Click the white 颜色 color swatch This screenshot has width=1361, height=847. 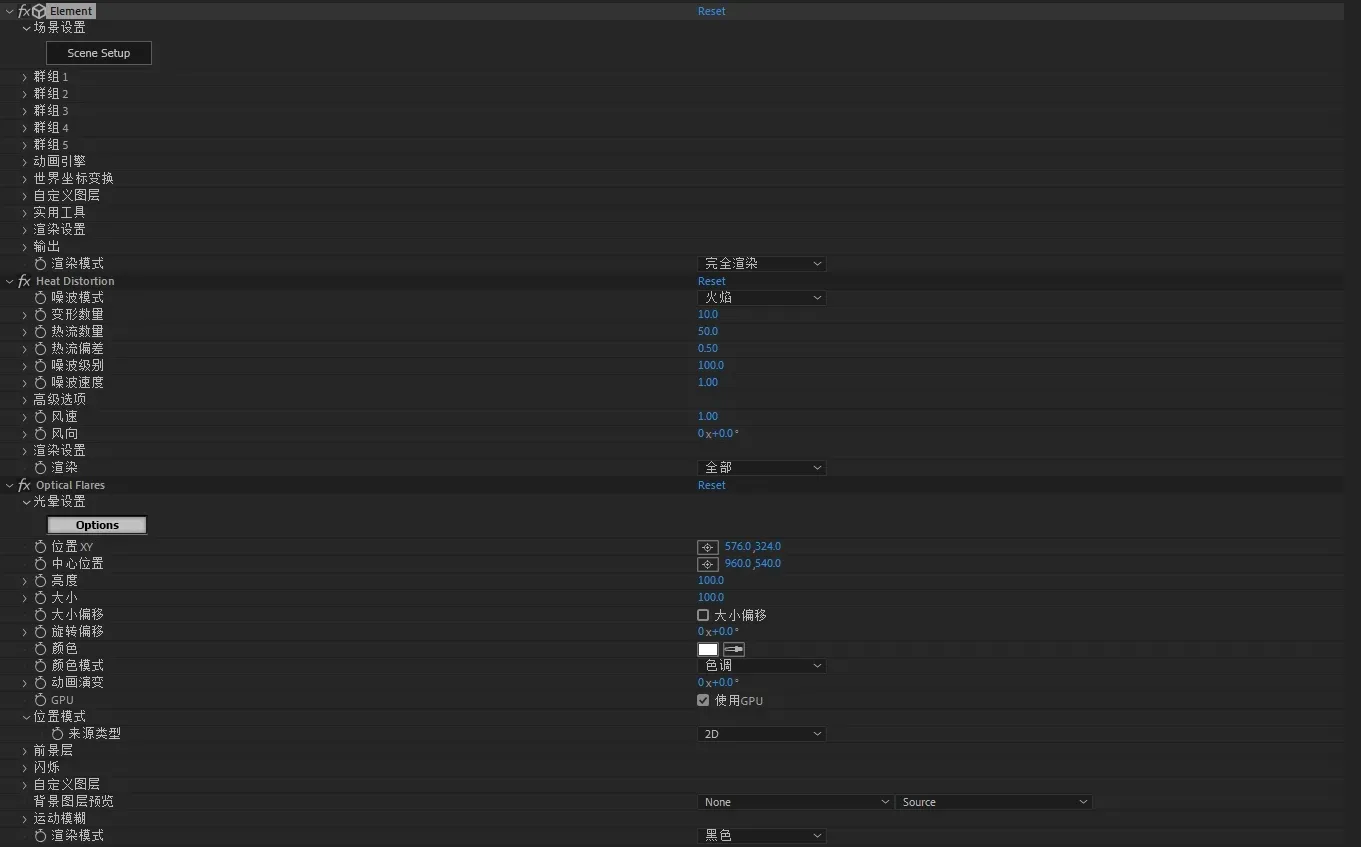(x=708, y=649)
